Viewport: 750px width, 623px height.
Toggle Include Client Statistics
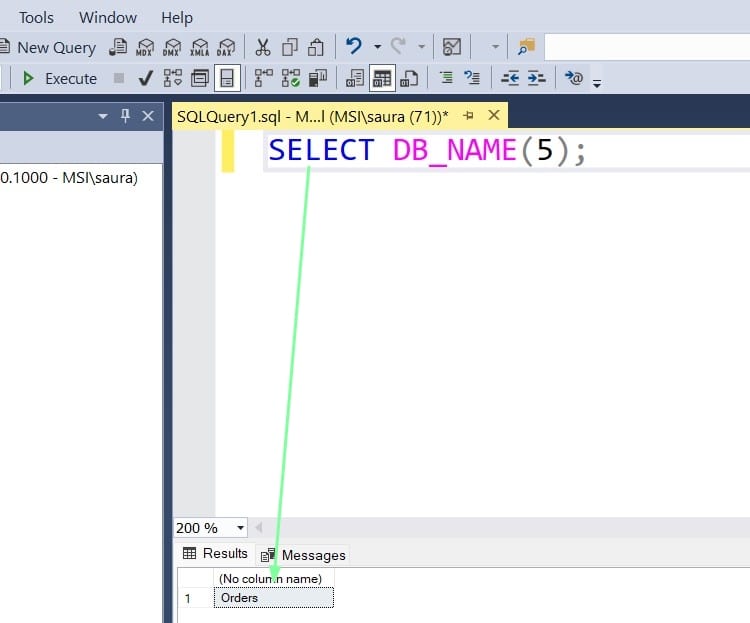click(x=318, y=78)
